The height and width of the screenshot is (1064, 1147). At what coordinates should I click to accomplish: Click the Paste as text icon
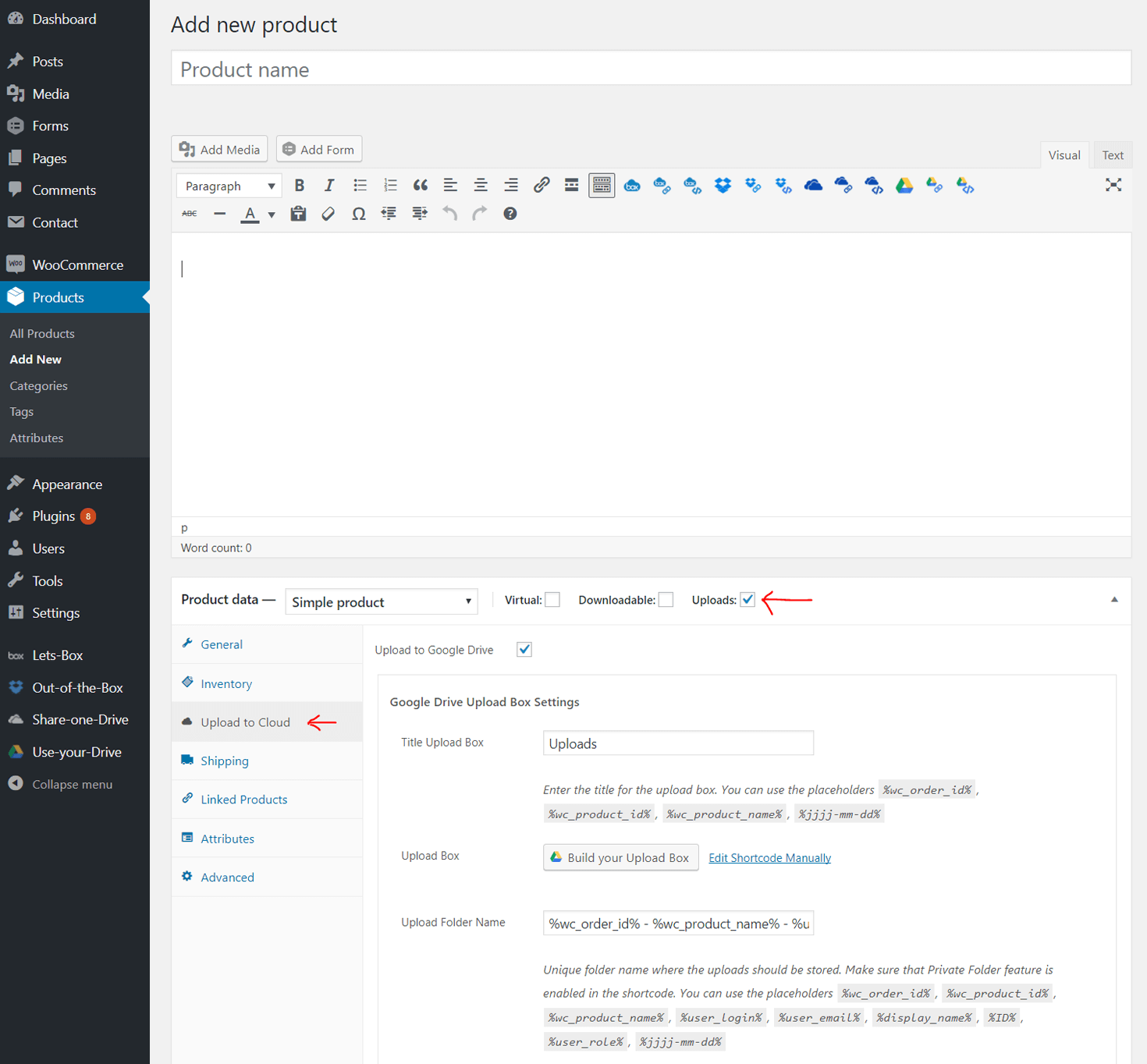[x=298, y=214]
